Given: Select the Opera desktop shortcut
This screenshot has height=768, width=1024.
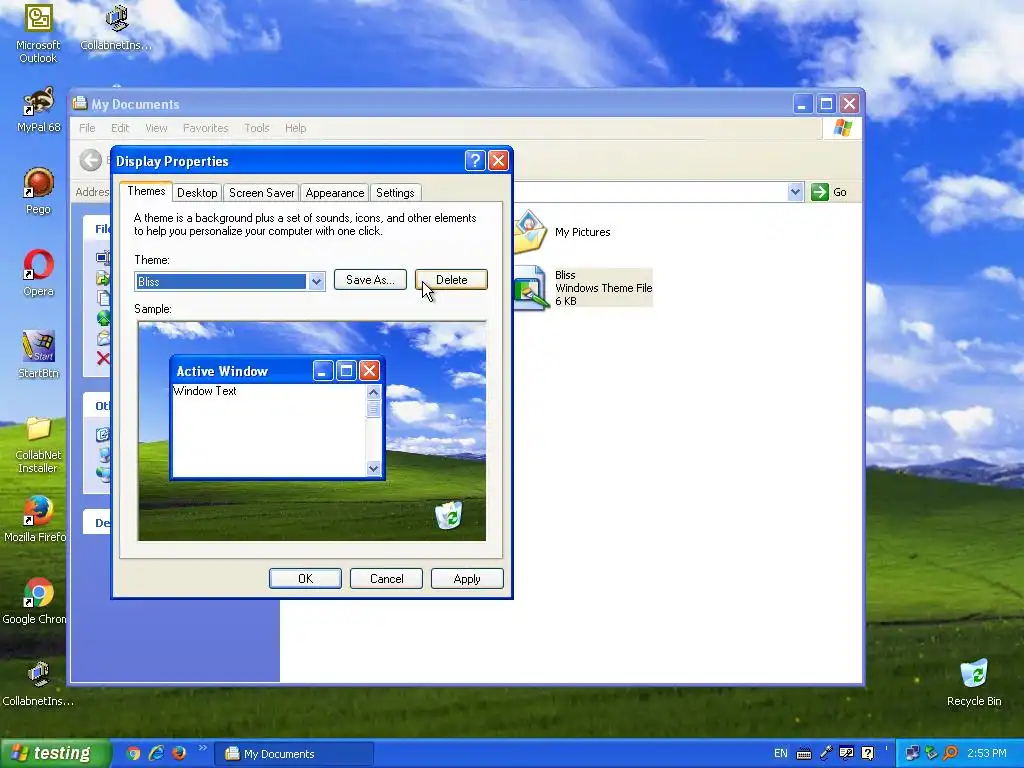Looking at the screenshot, I should point(38,273).
